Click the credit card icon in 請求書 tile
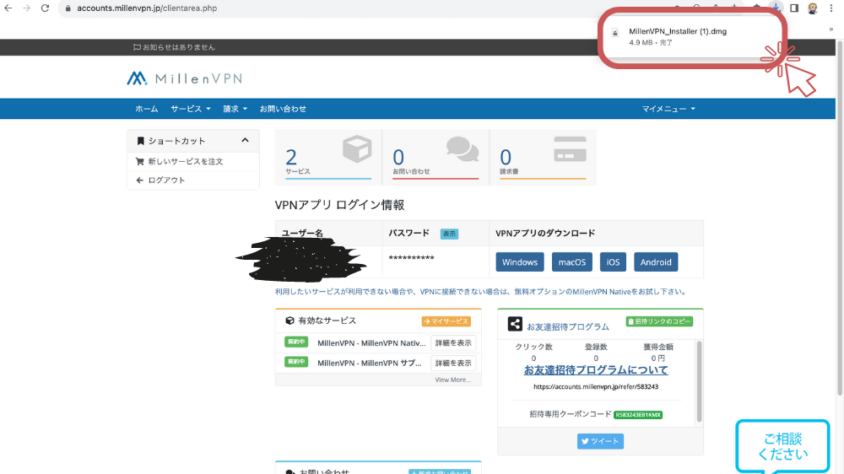 [x=570, y=149]
